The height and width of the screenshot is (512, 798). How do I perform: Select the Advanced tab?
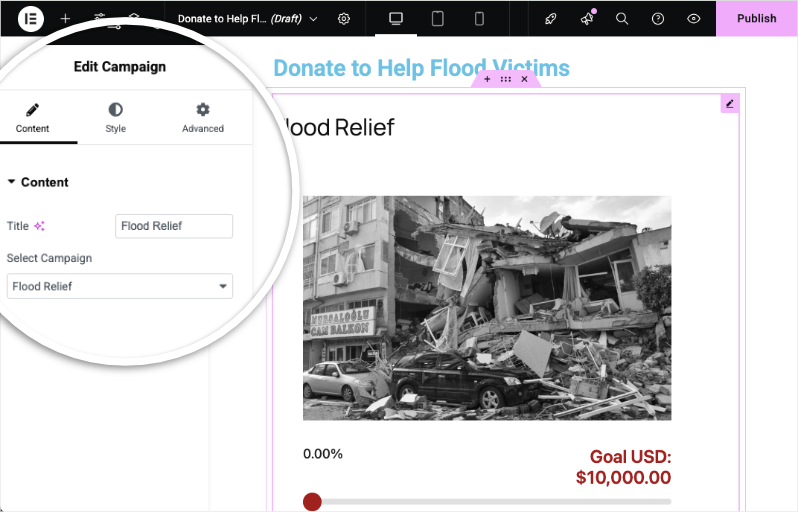203,118
